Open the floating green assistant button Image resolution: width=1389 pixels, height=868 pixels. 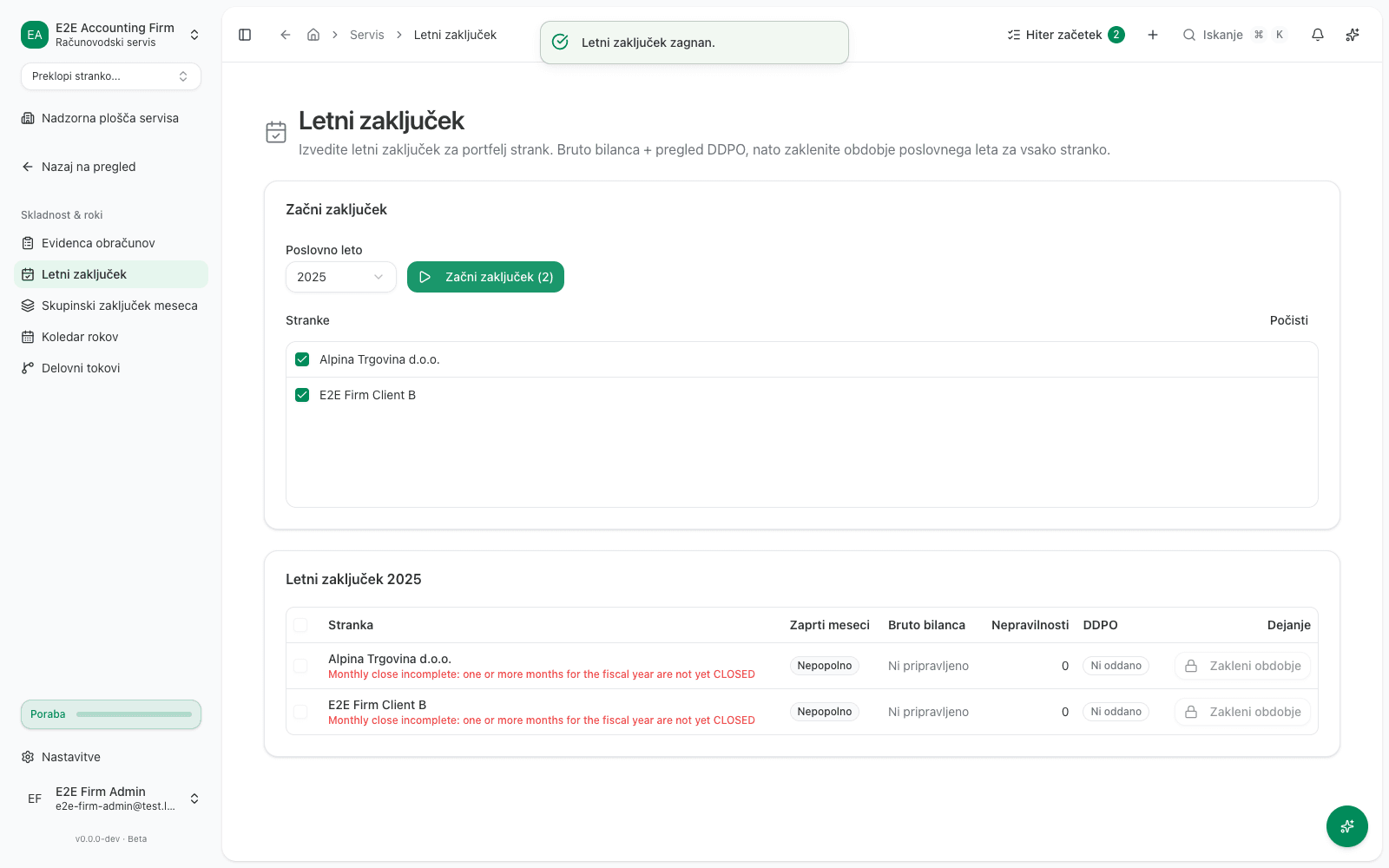(x=1347, y=826)
